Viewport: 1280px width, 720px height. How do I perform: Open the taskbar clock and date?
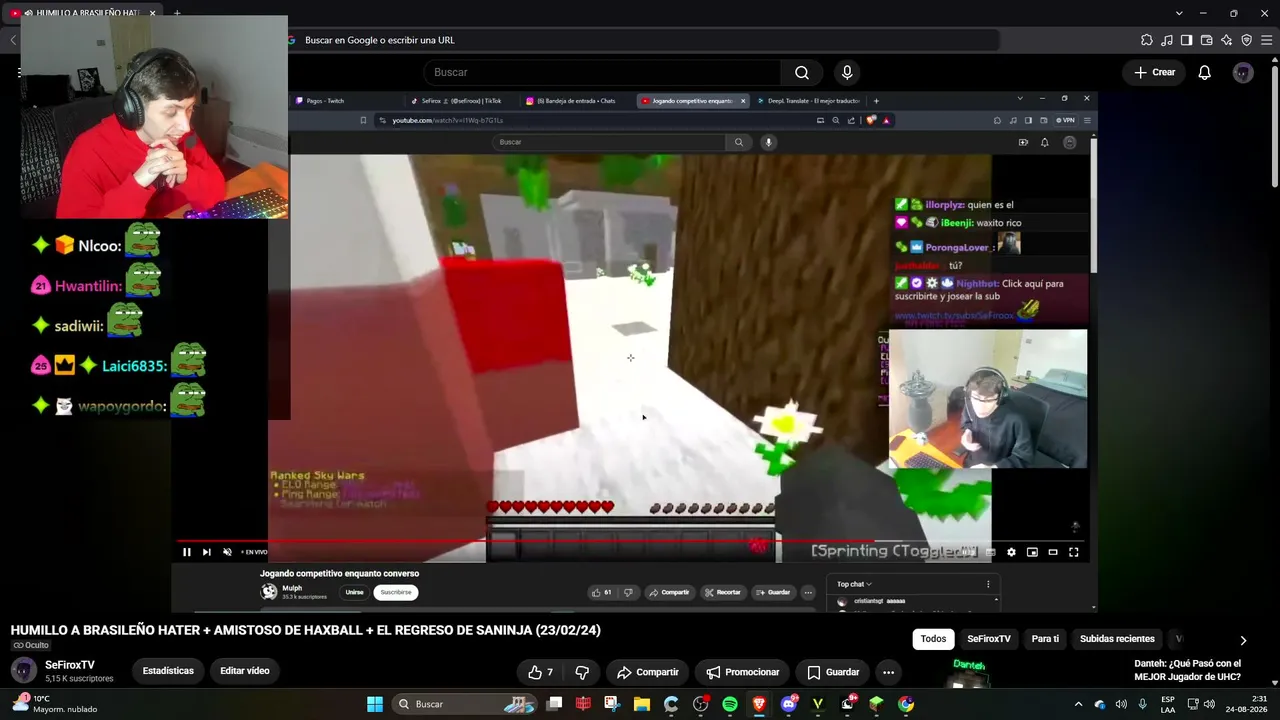1248,704
